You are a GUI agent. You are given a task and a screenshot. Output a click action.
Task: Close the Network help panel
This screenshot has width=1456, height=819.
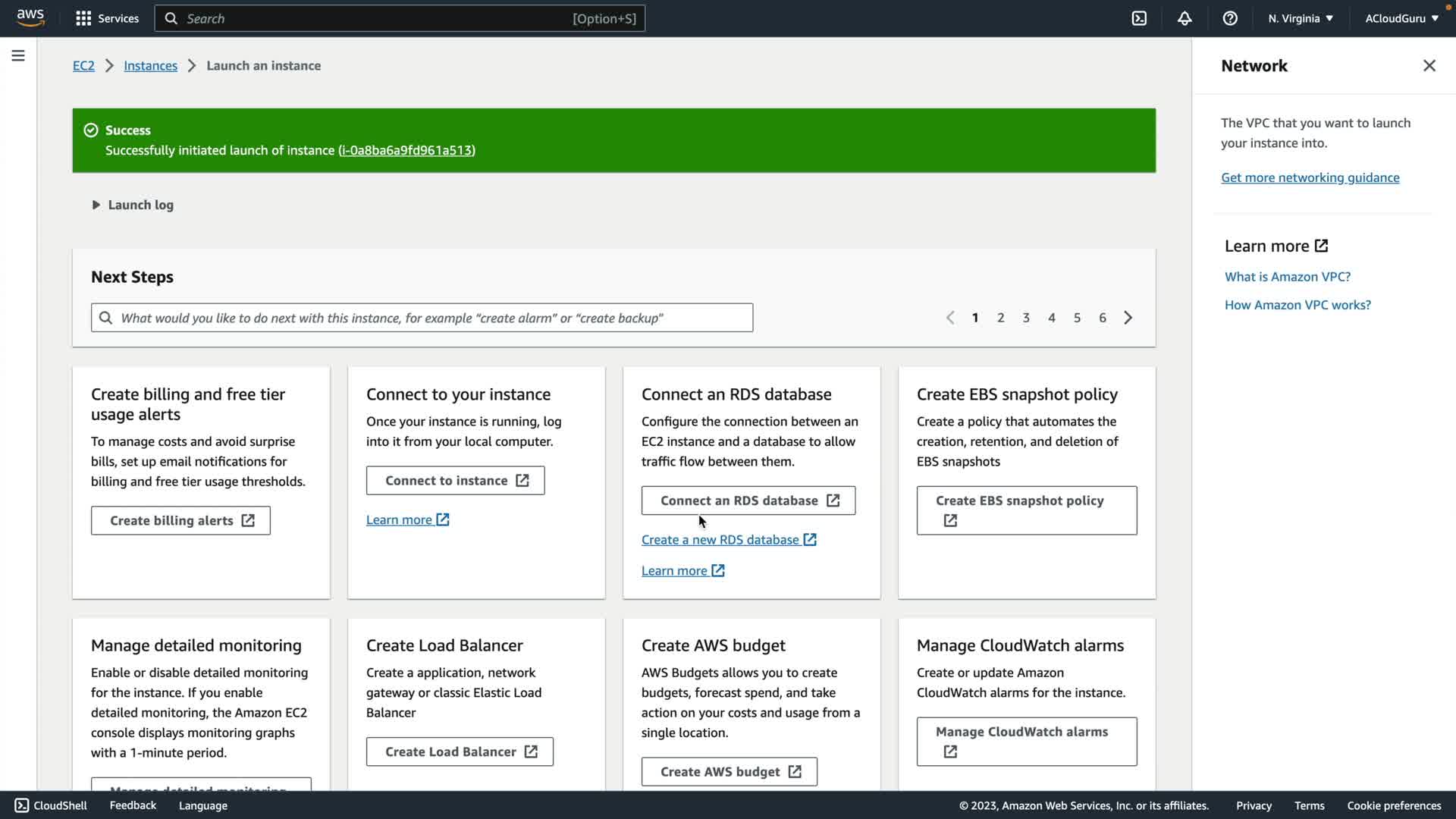click(x=1429, y=66)
